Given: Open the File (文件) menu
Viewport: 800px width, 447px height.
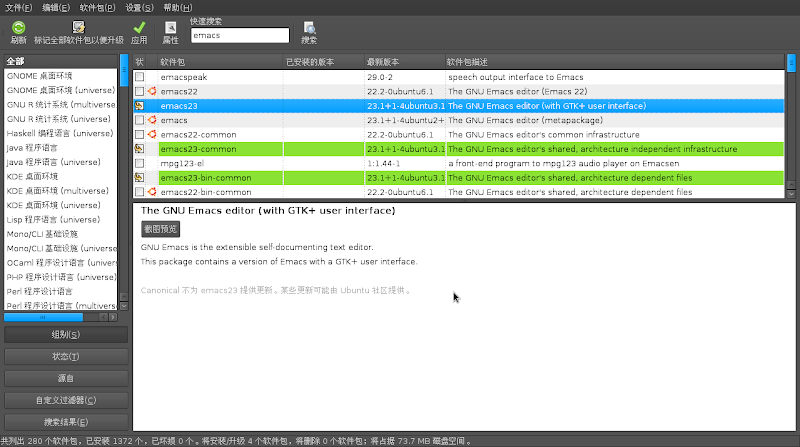Looking at the screenshot, I should (x=18, y=8).
